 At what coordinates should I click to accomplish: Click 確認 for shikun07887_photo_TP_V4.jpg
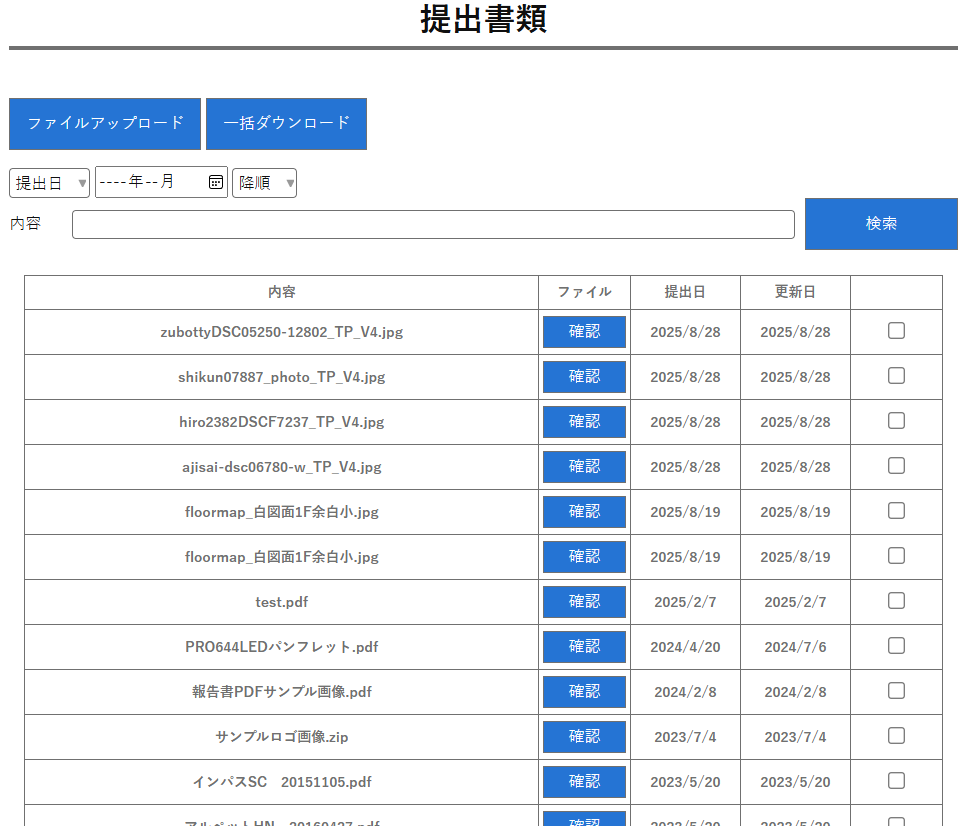point(584,377)
